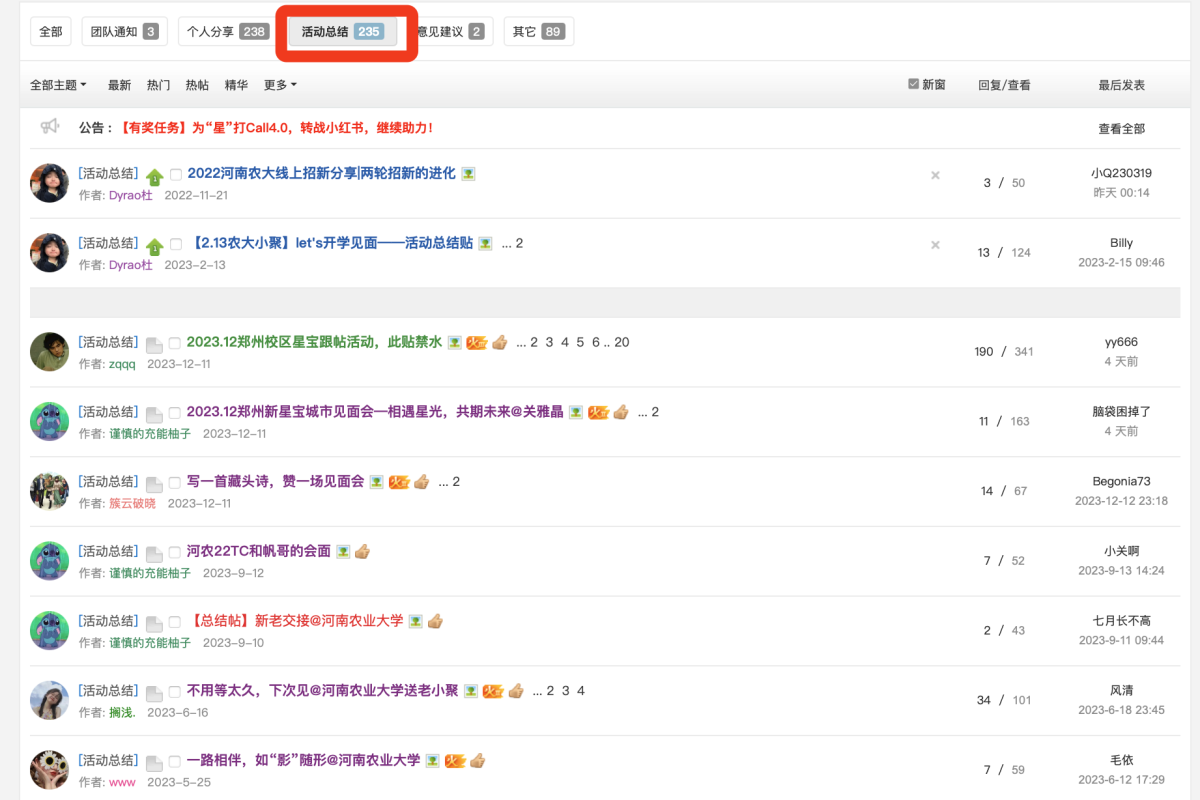Screen dimensions: 1200x800
Task: Sort threads by 热门
Action: tap(158, 85)
